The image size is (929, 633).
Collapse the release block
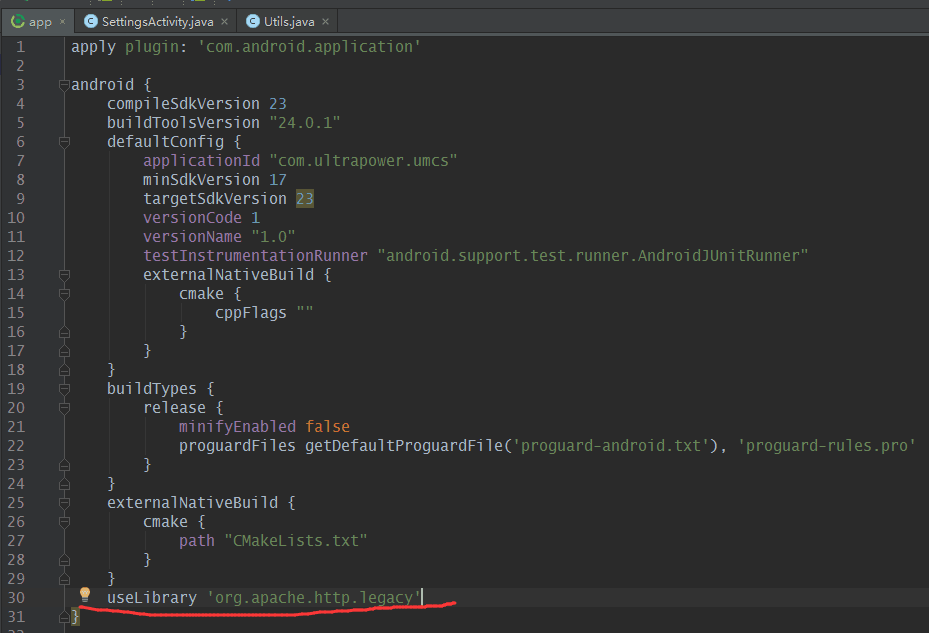(x=62, y=407)
